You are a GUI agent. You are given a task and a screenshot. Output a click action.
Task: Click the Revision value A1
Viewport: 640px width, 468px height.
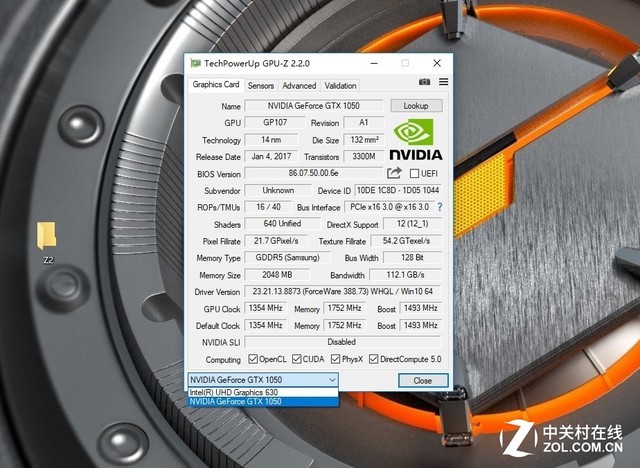363,122
